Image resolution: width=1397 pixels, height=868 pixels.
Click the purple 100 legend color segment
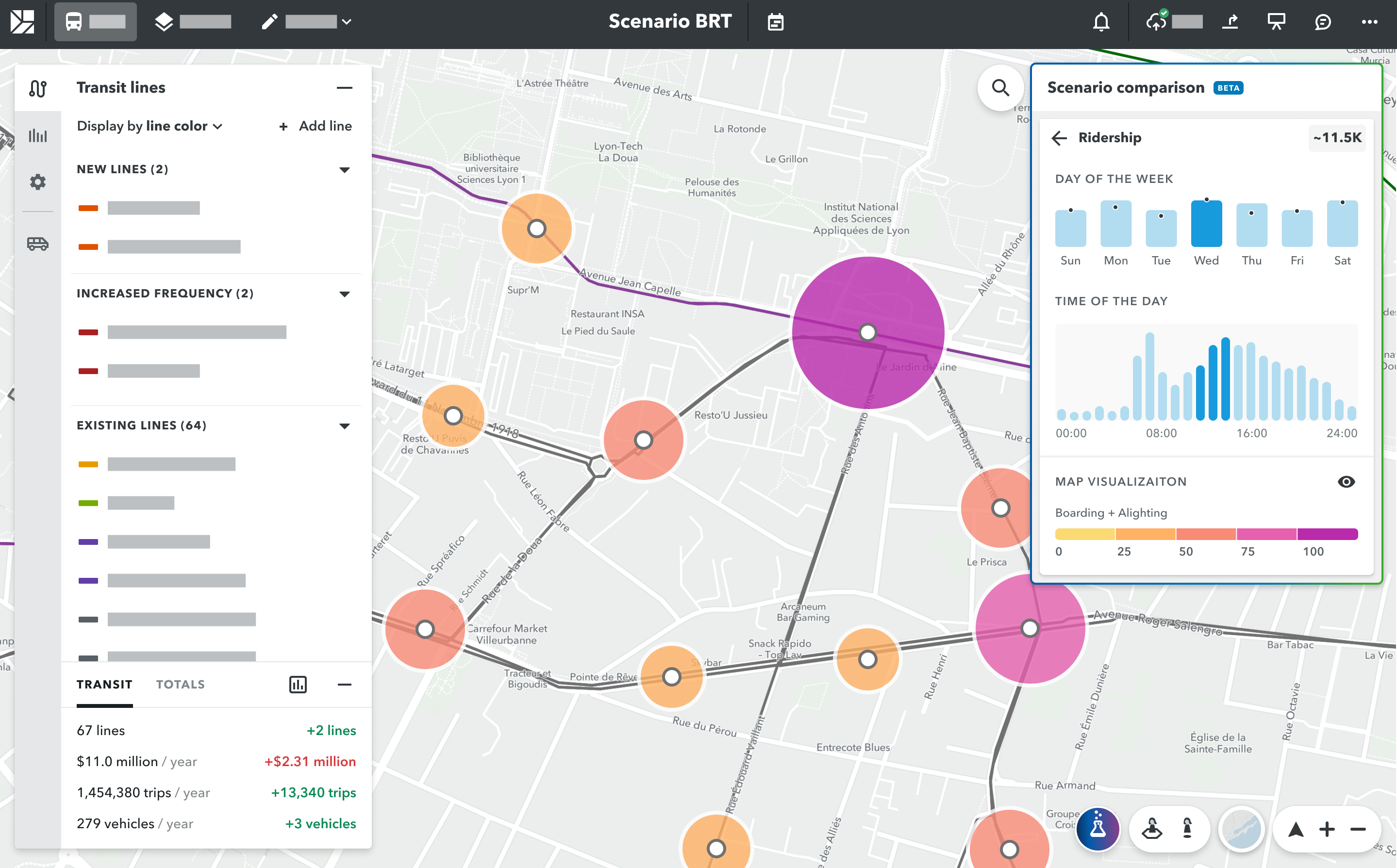[1327, 534]
